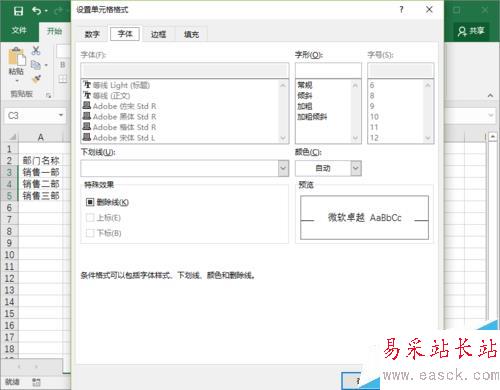Click the Format Painter brush icon
The height and width of the screenshot is (390, 500).
pos(36,79)
